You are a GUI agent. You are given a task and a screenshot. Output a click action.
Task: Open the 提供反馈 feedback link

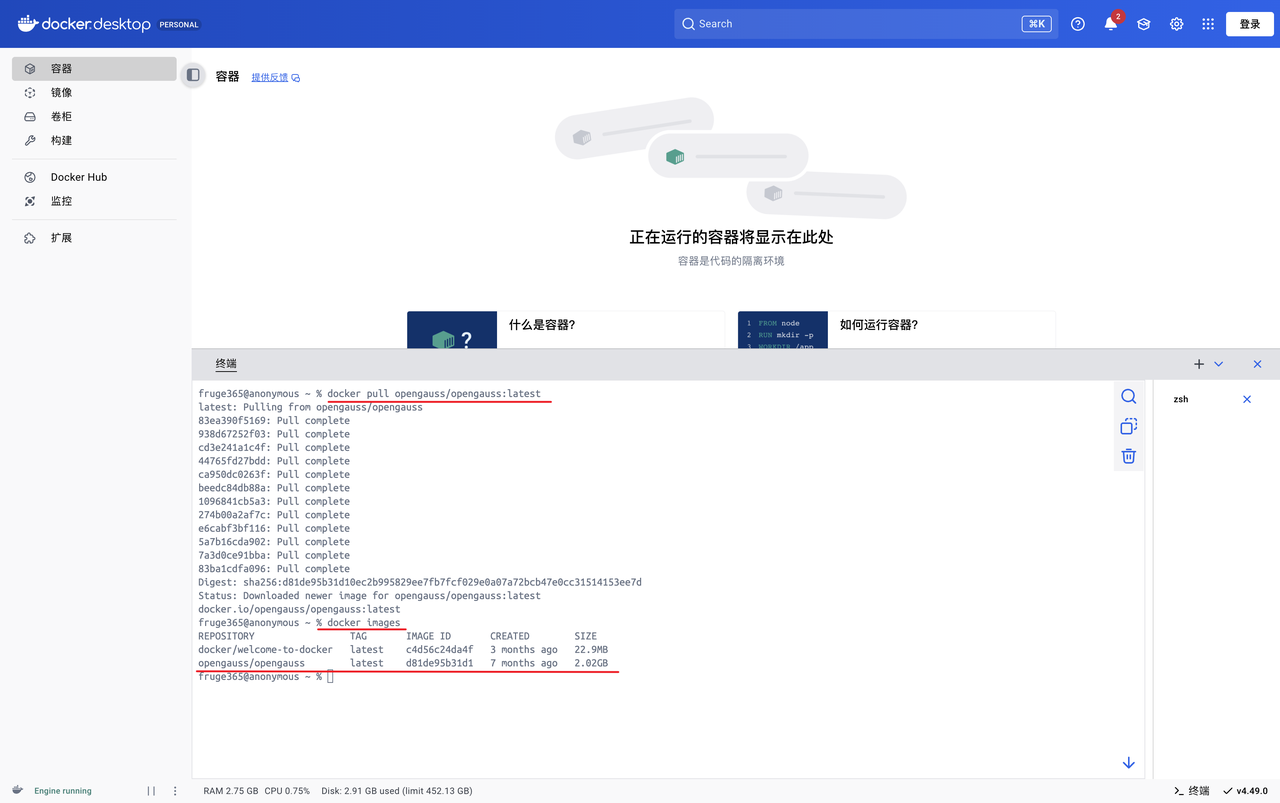point(269,76)
